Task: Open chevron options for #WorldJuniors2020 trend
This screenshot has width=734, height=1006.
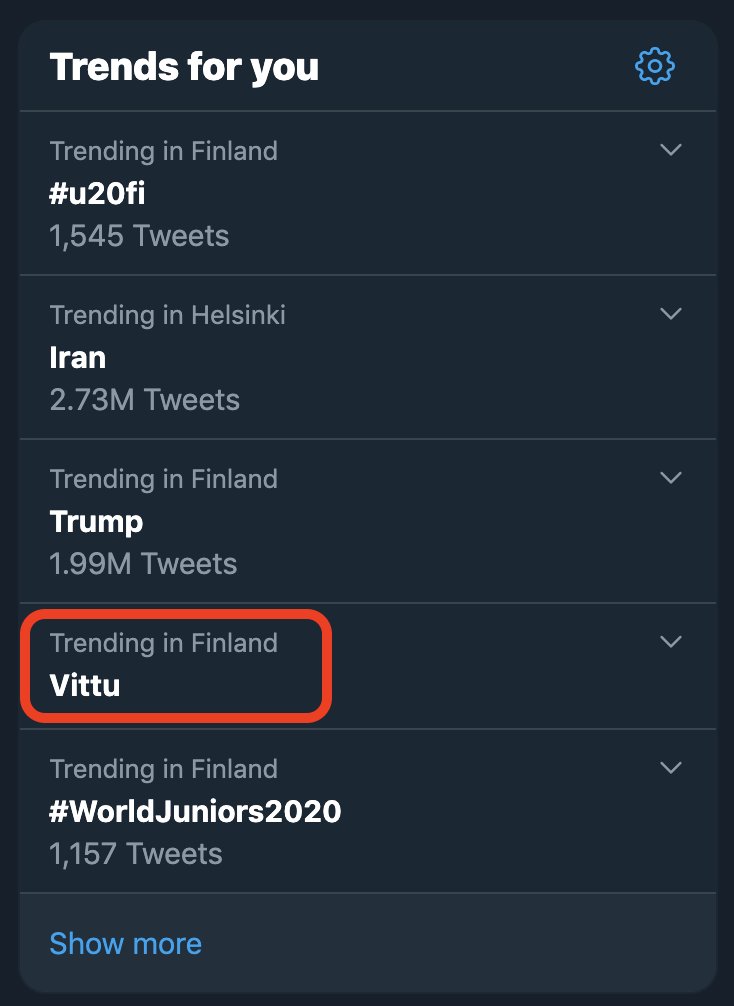Action: pos(670,767)
